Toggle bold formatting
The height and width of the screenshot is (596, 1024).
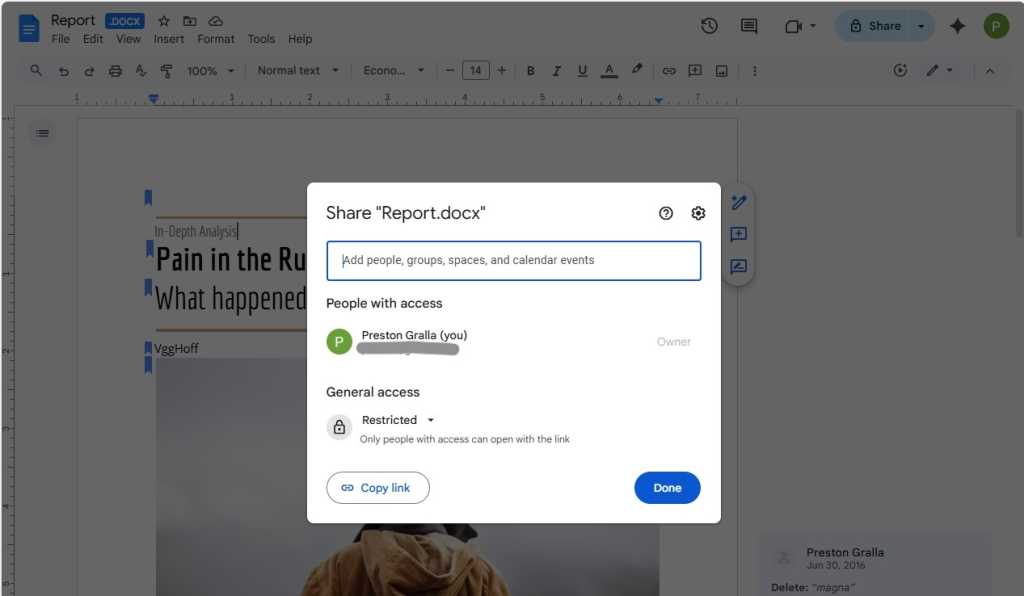click(x=530, y=70)
